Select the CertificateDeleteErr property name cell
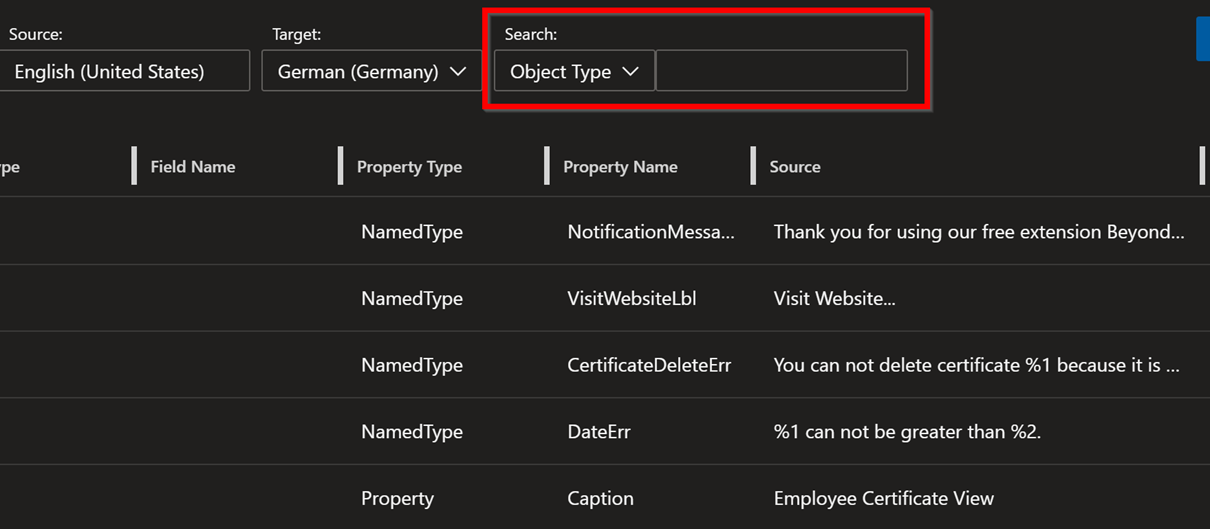Viewport: 1210px width, 529px height. click(x=649, y=365)
